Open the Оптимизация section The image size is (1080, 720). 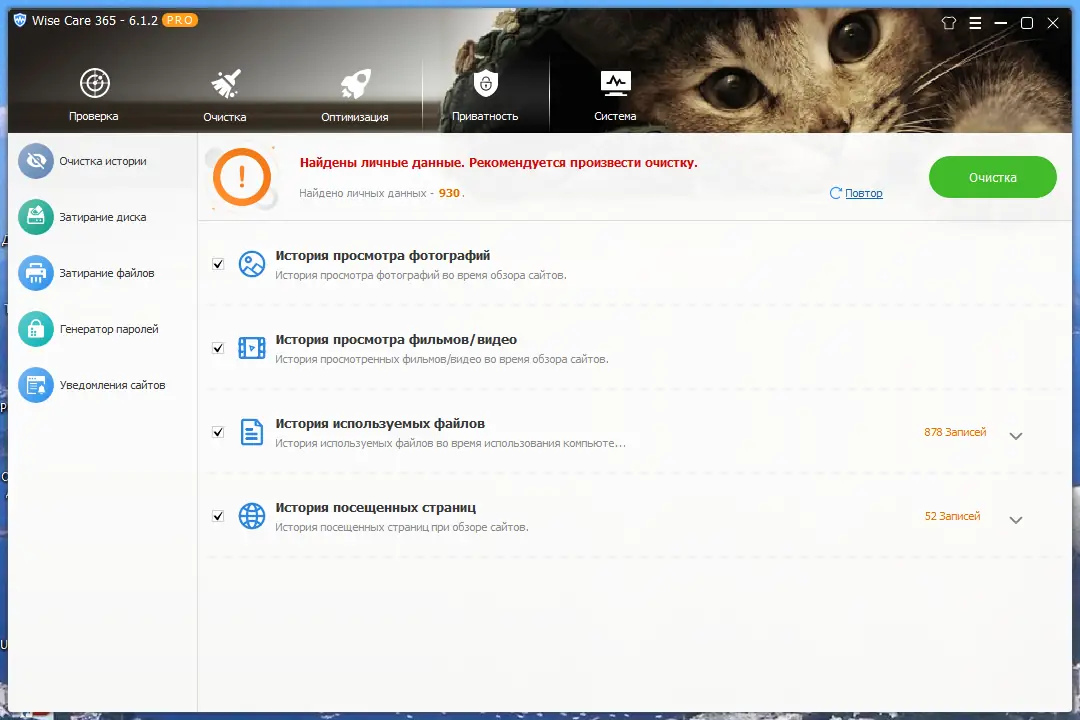[x=355, y=93]
